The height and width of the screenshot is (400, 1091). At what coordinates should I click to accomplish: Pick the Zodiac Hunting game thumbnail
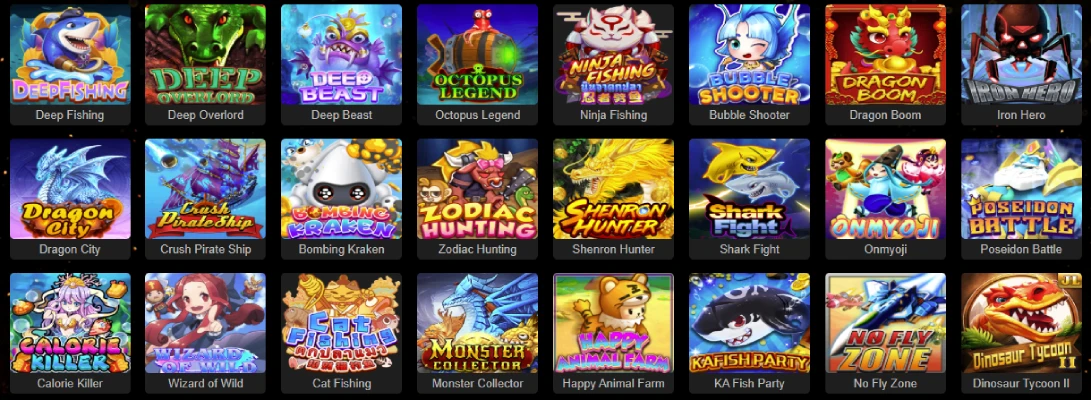[477, 189]
